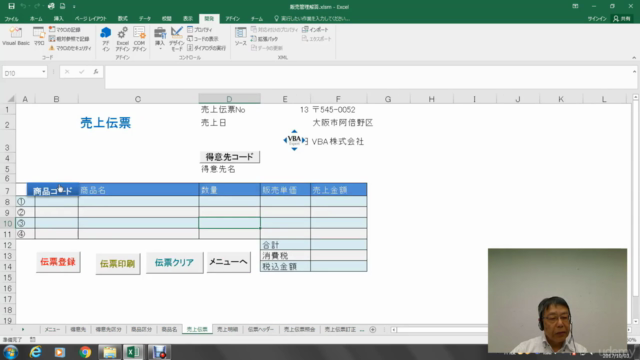Save the workbook from quick access toolbar
This screenshot has height=360, width=640.
click(x=11, y=6)
